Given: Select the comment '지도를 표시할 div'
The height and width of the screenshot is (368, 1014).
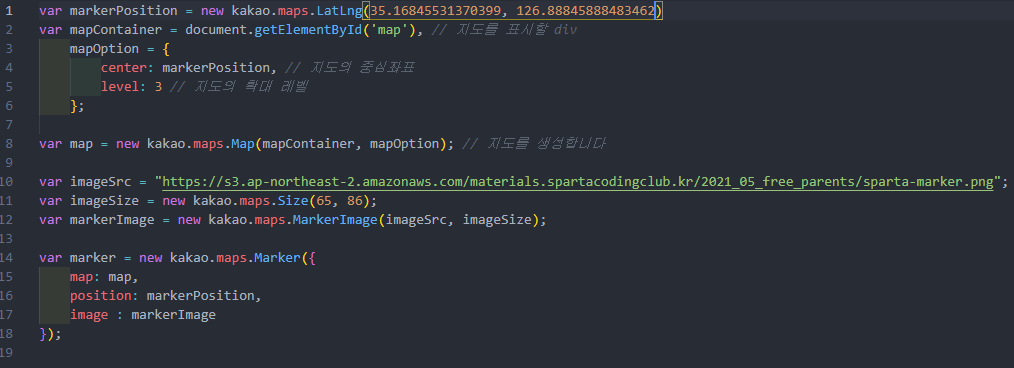Looking at the screenshot, I should pos(504,30).
